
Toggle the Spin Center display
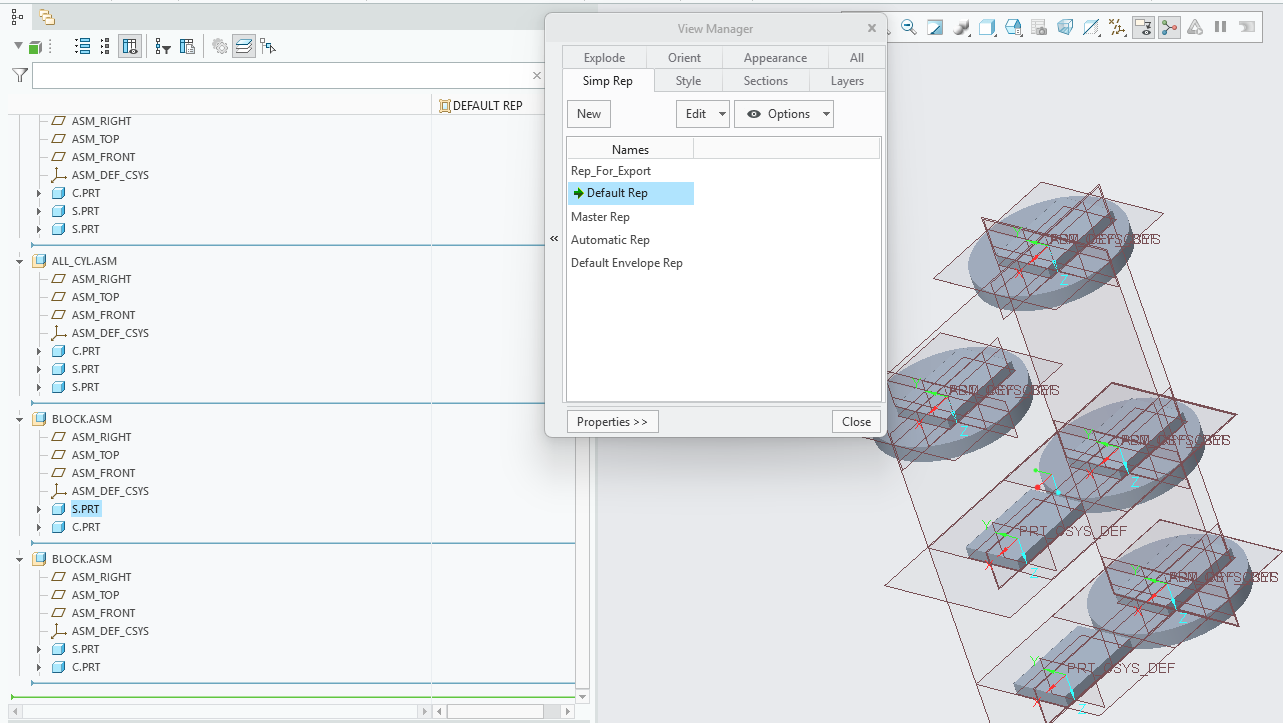coord(1169,27)
